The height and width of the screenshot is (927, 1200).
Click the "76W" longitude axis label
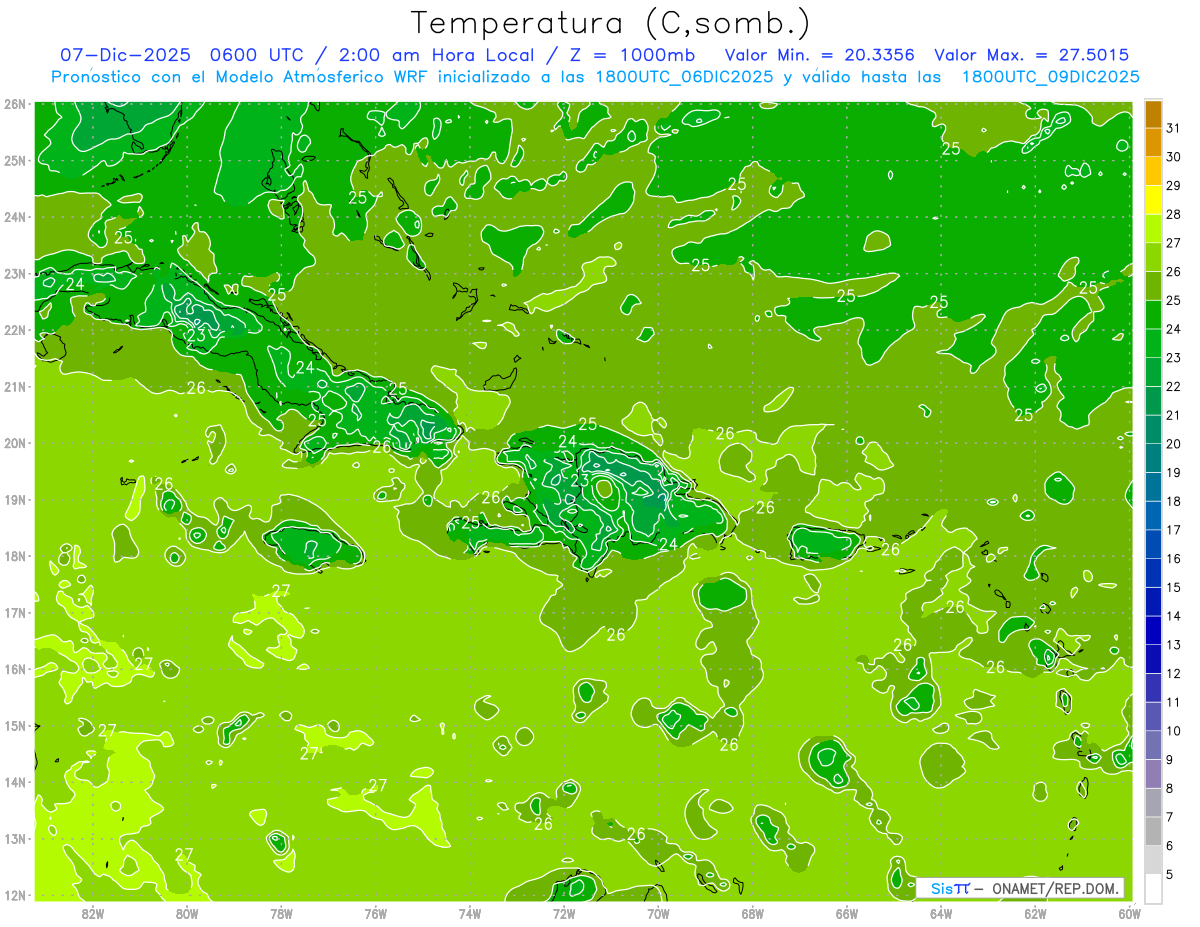pyautogui.click(x=375, y=913)
